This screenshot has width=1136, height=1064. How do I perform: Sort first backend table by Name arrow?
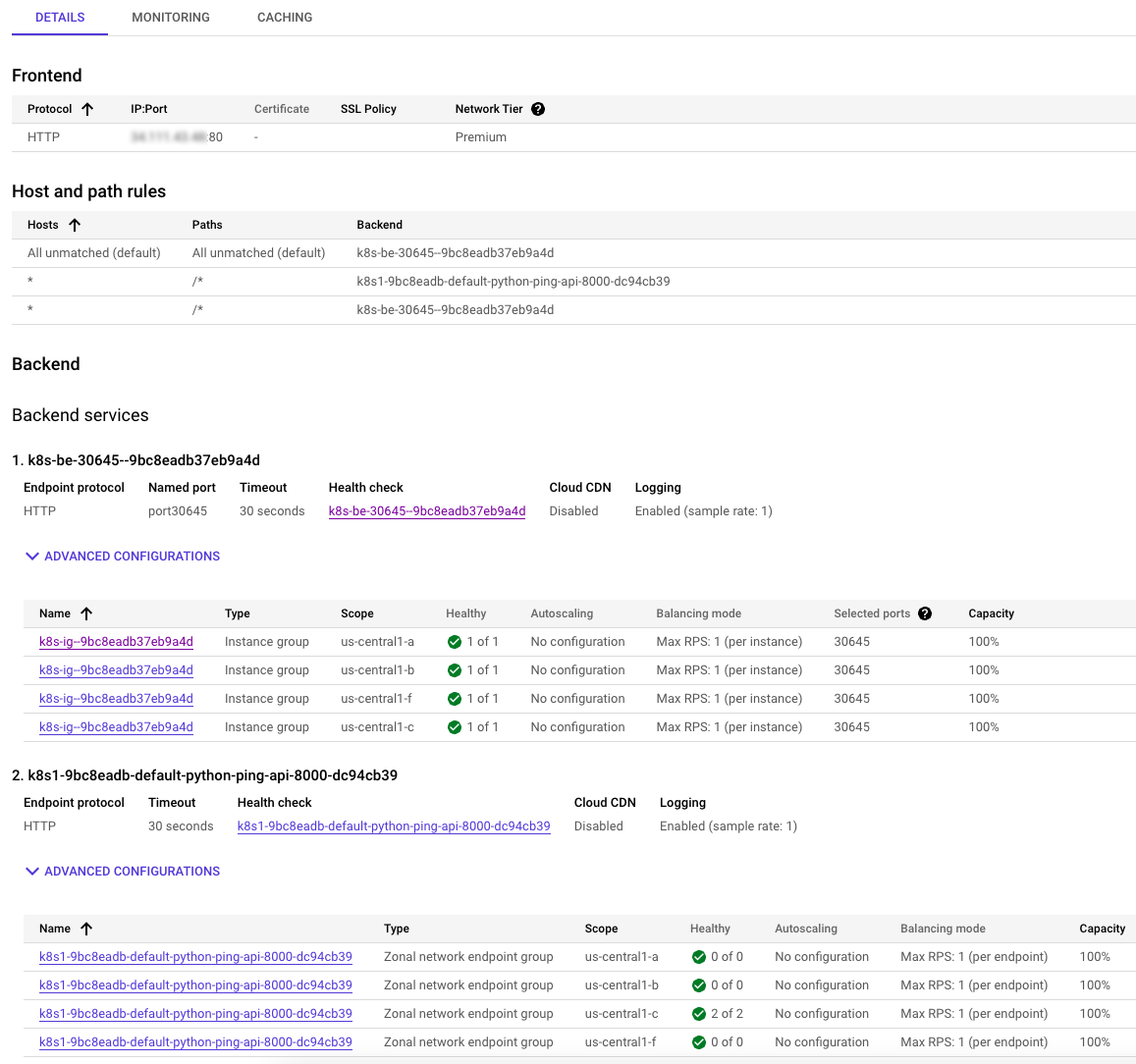[86, 613]
